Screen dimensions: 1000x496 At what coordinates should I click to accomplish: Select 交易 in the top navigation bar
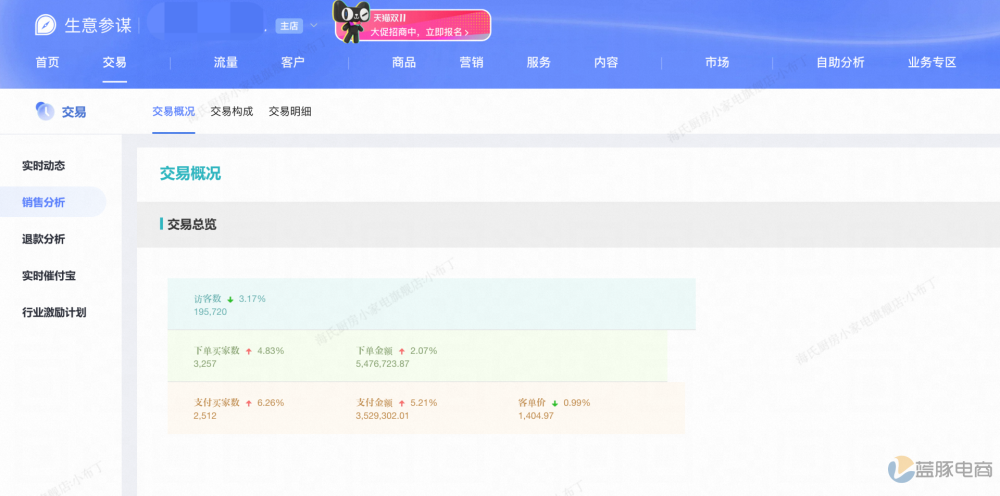point(115,62)
